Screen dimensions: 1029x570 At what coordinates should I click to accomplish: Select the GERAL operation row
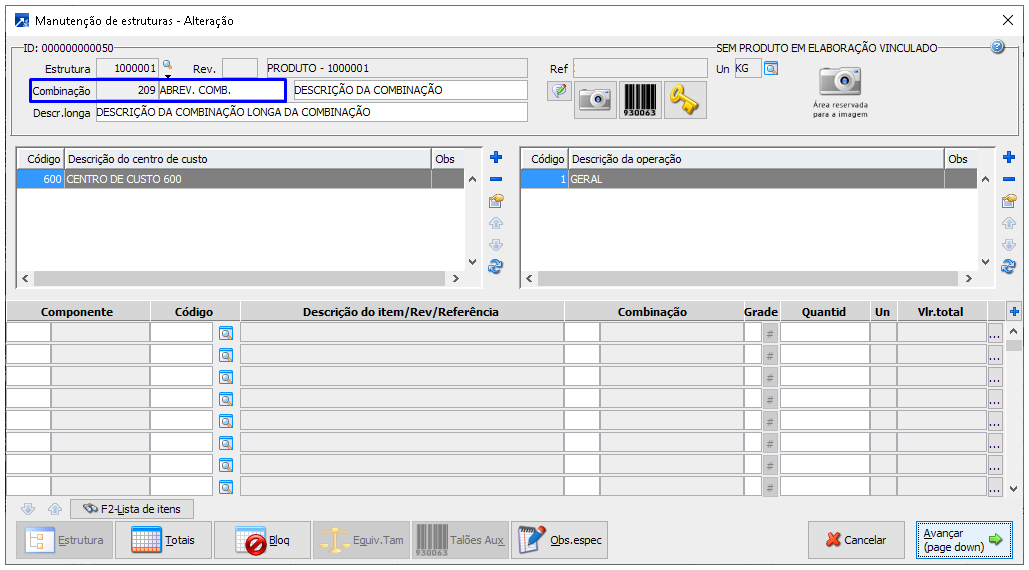tap(749, 179)
